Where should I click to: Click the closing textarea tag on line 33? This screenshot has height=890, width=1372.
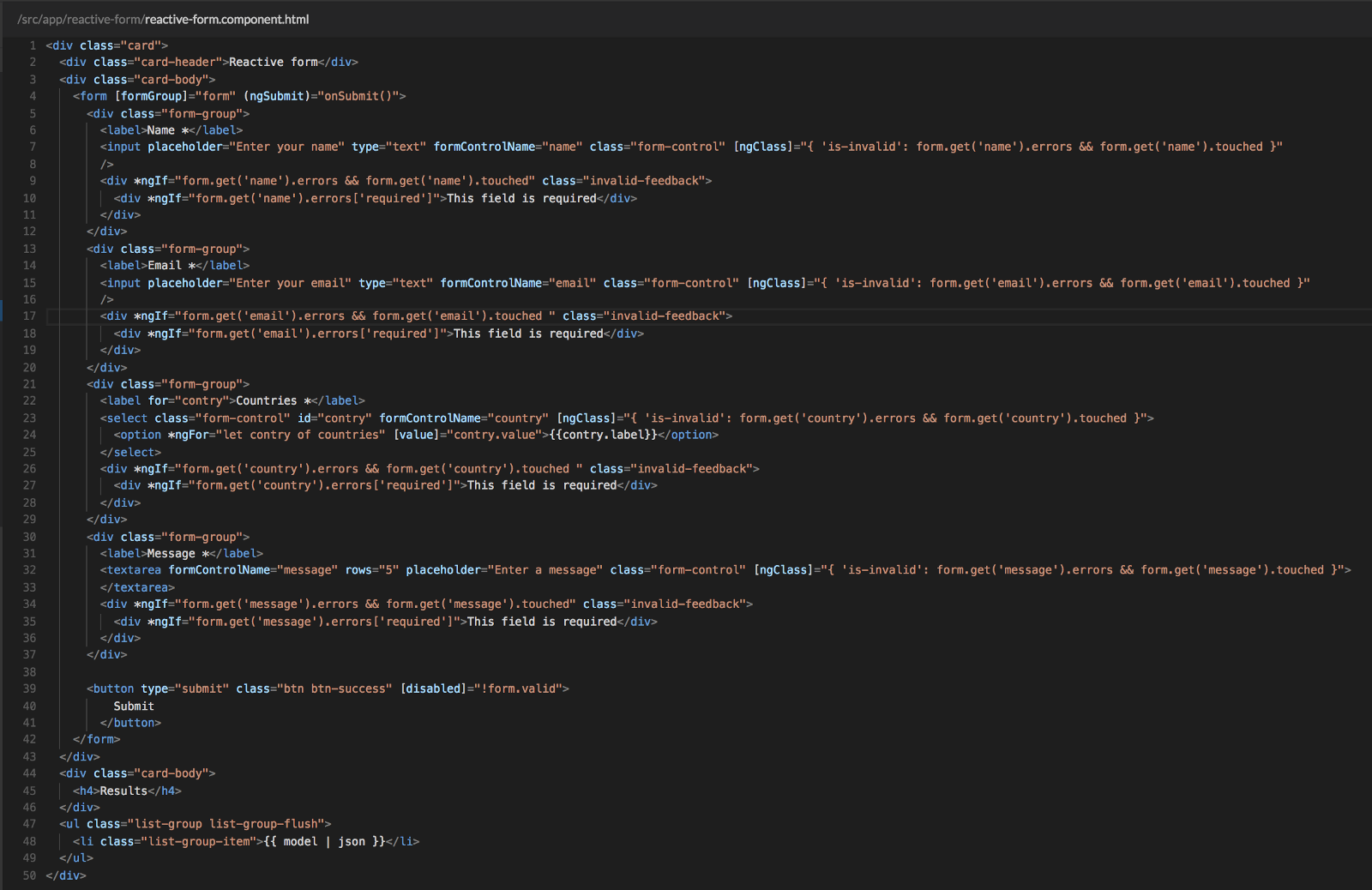click(137, 587)
